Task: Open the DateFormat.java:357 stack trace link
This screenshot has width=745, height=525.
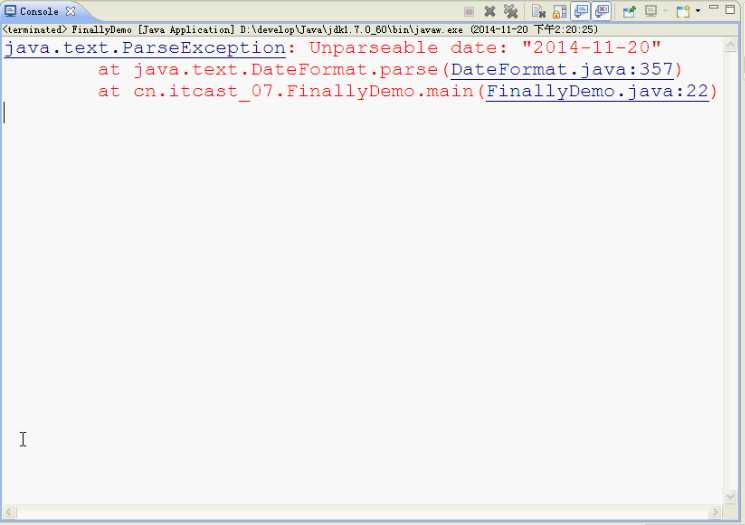Action: tap(562, 70)
